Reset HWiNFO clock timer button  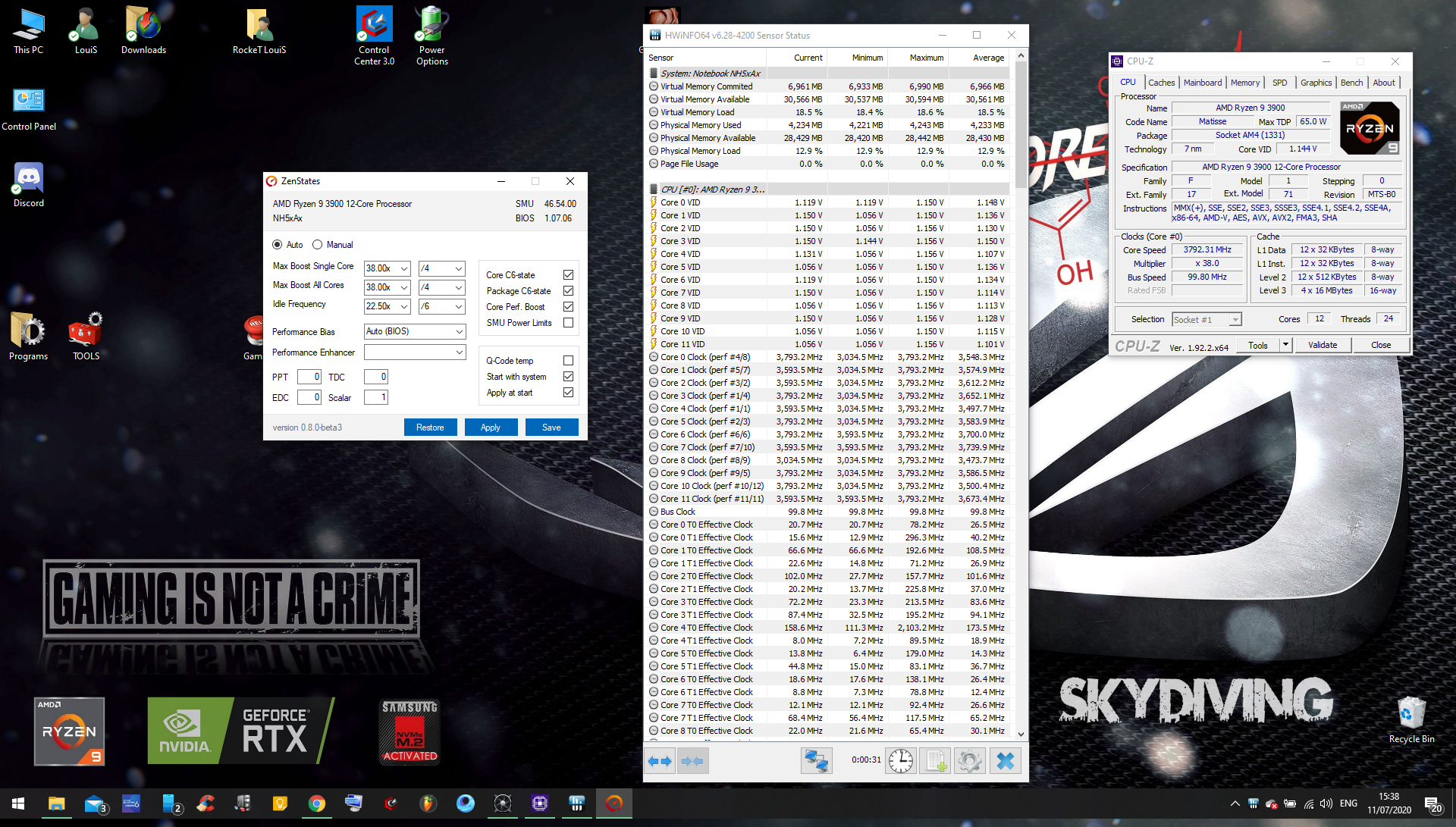[x=901, y=761]
